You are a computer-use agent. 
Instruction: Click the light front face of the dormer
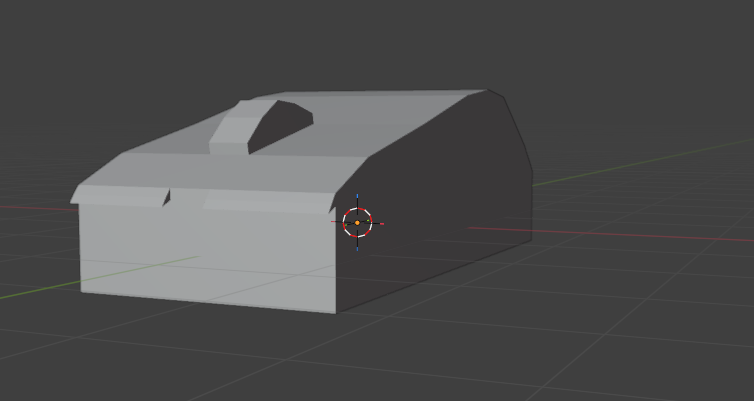(x=229, y=148)
